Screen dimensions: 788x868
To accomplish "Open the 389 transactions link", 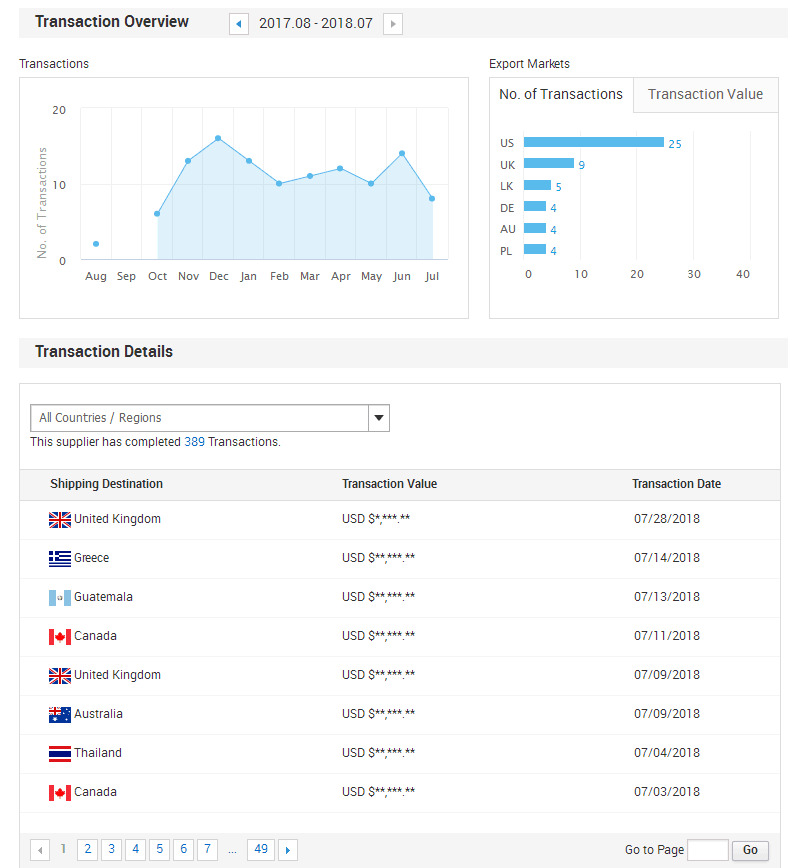I will pyautogui.click(x=194, y=441).
